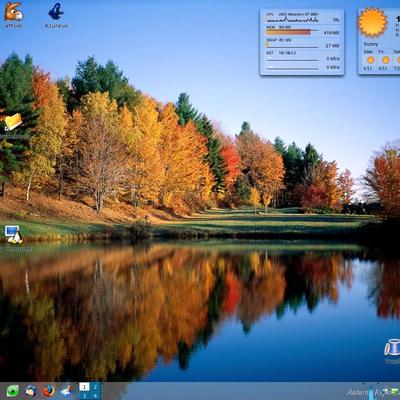Image resolution: width=400 pixels, height=400 pixels.
Task: Click the sailboat launcher icon in taskbar
Action: coord(66,391)
